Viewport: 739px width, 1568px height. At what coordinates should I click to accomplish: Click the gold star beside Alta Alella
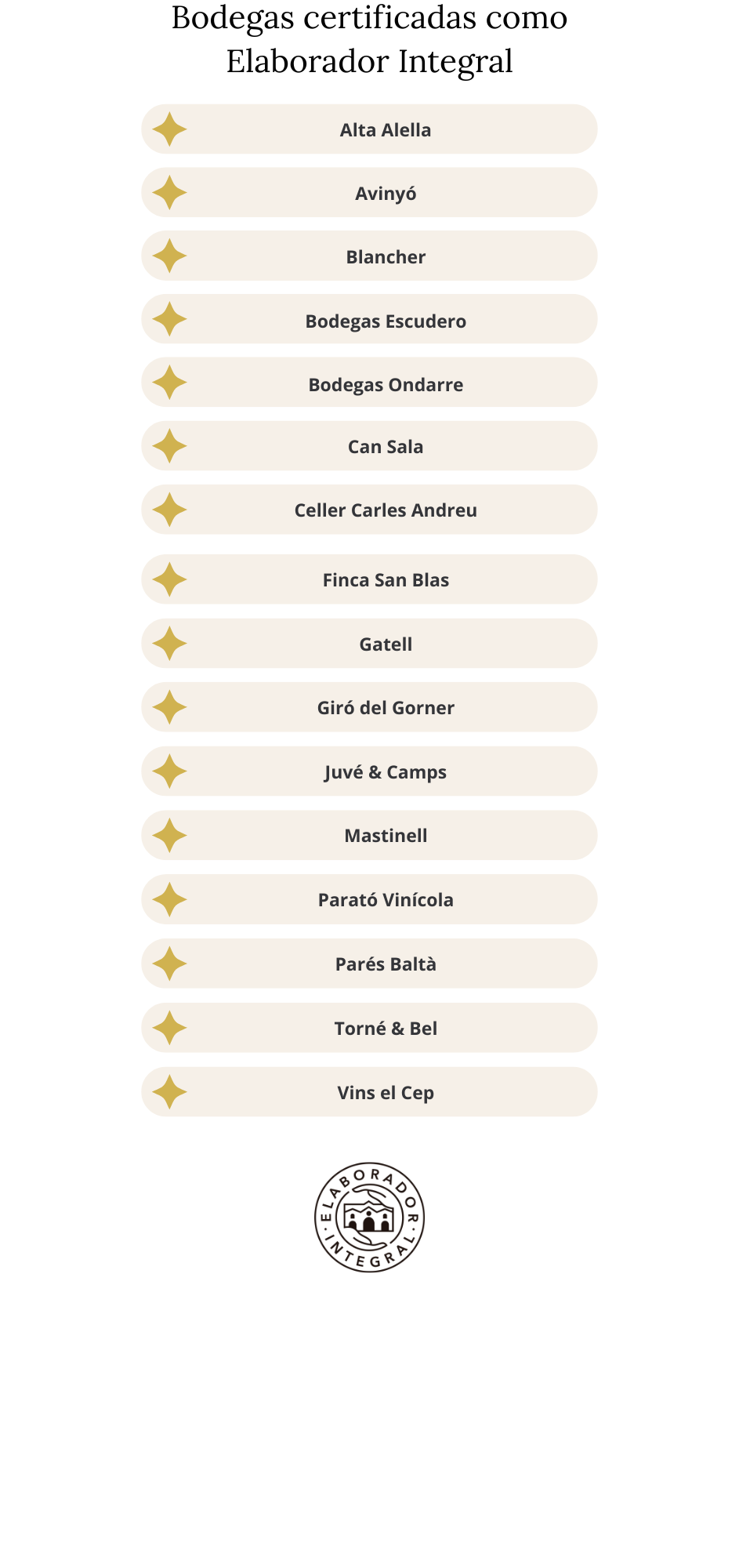click(x=169, y=129)
